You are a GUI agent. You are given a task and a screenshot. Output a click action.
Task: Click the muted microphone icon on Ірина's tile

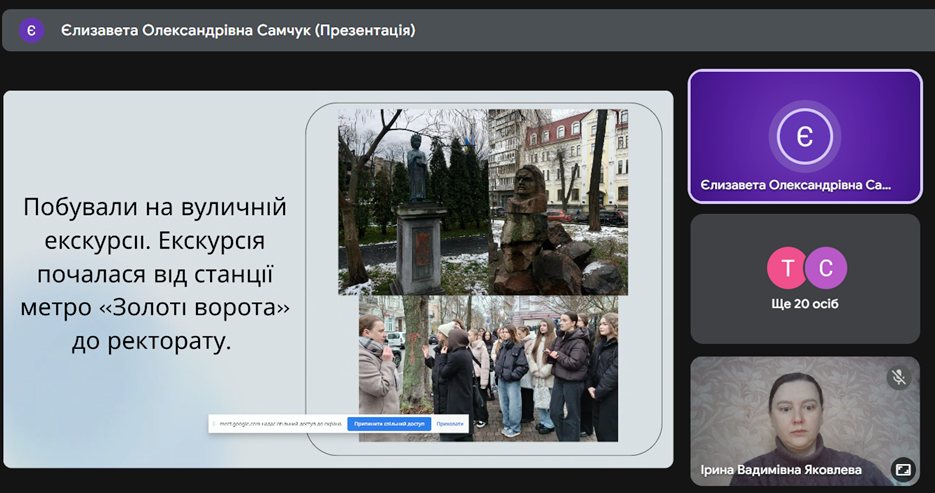pyautogui.click(x=899, y=377)
